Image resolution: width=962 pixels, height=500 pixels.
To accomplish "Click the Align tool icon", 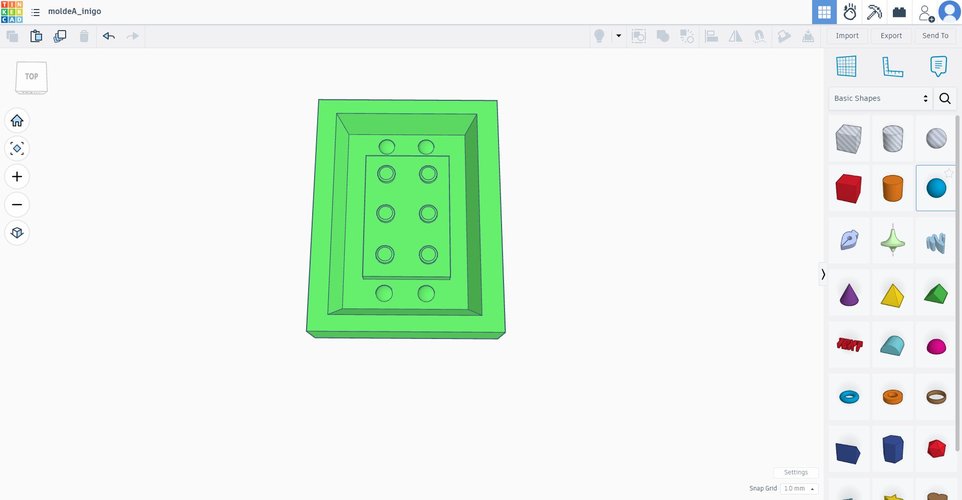I will click(711, 36).
